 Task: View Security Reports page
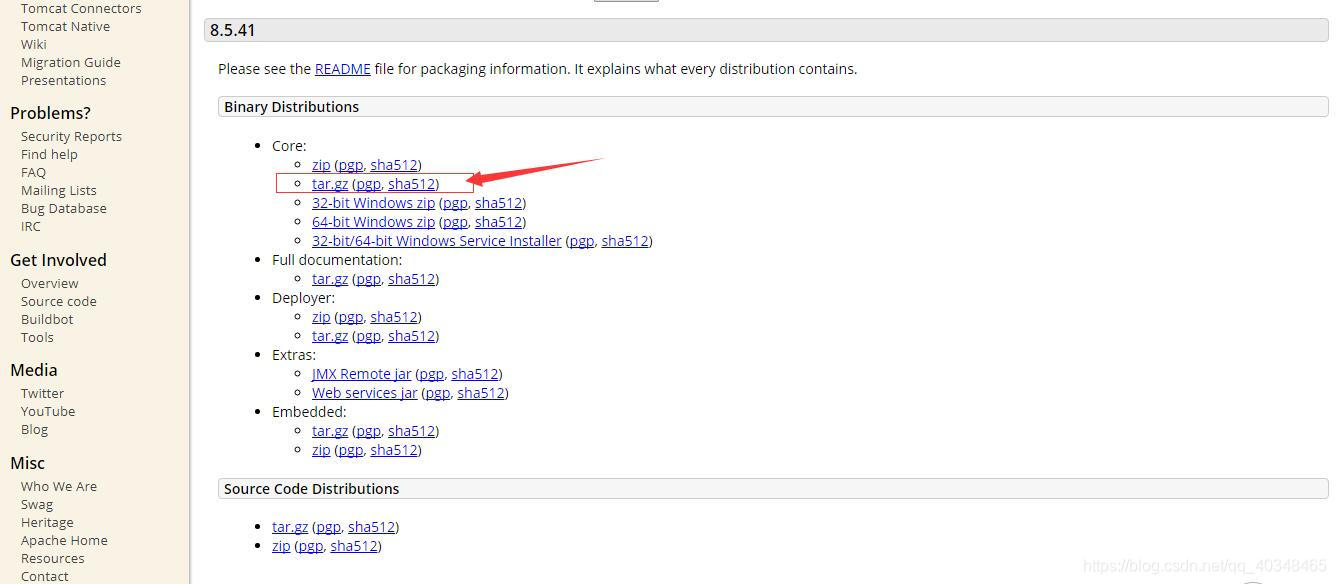click(x=71, y=136)
